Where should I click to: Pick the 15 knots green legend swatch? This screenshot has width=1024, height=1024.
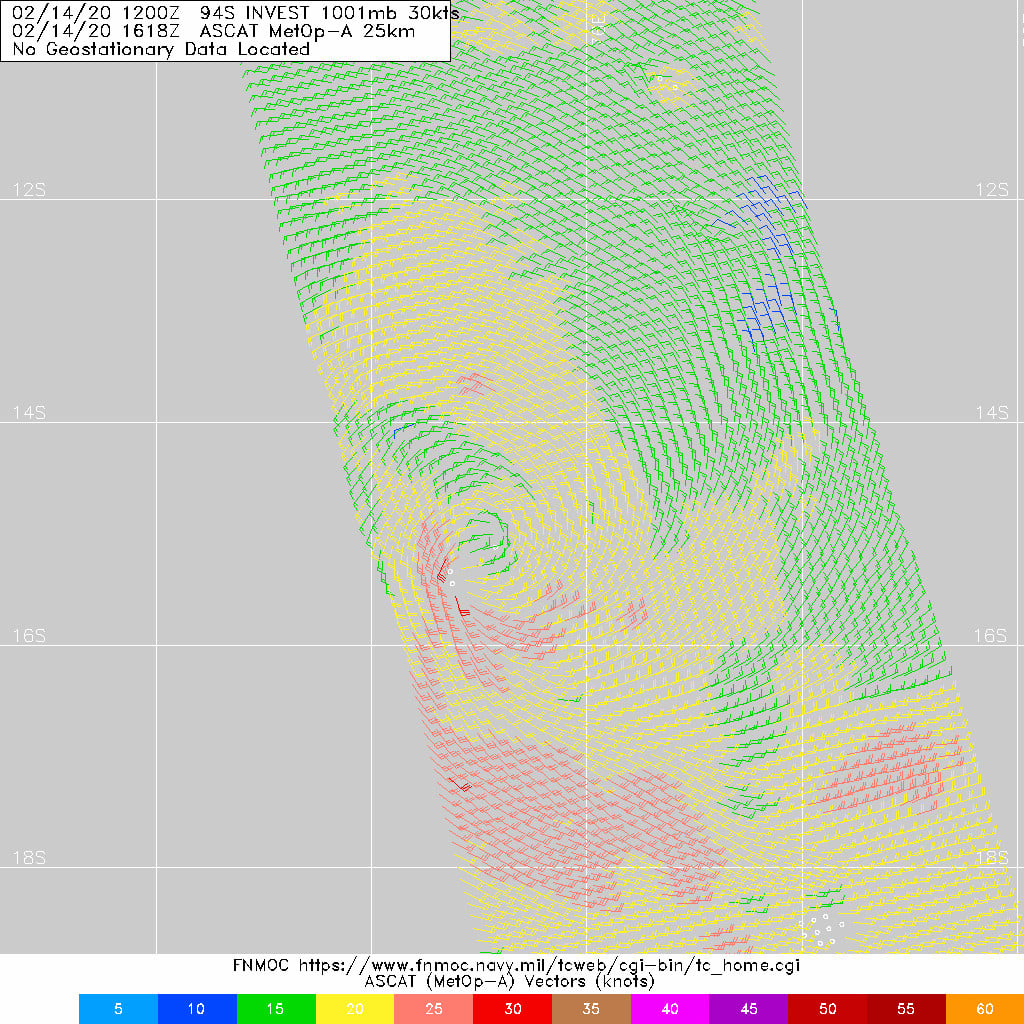coord(276,1009)
